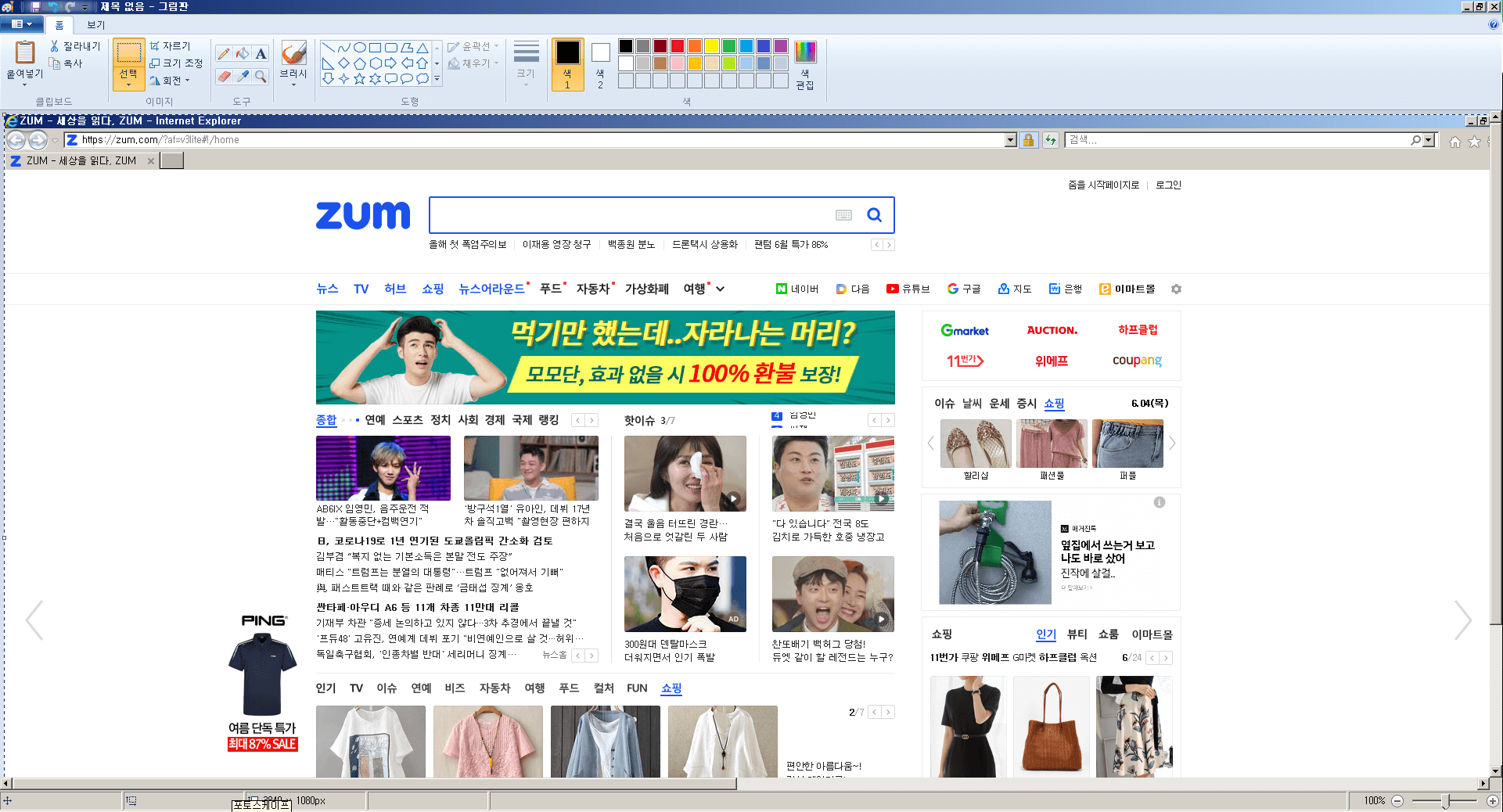Select the Eraser tool

click(224, 76)
